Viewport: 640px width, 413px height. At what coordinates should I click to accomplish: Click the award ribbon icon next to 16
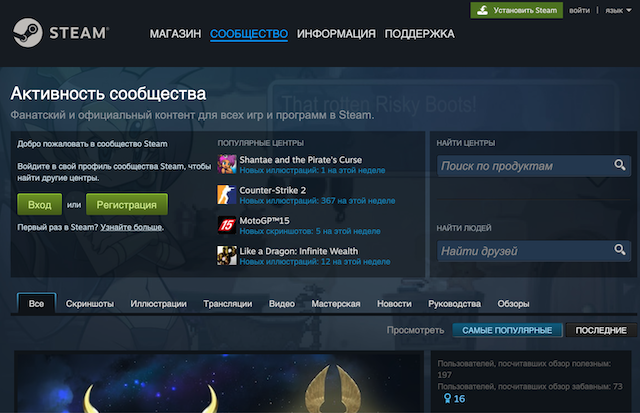[x=447, y=398]
